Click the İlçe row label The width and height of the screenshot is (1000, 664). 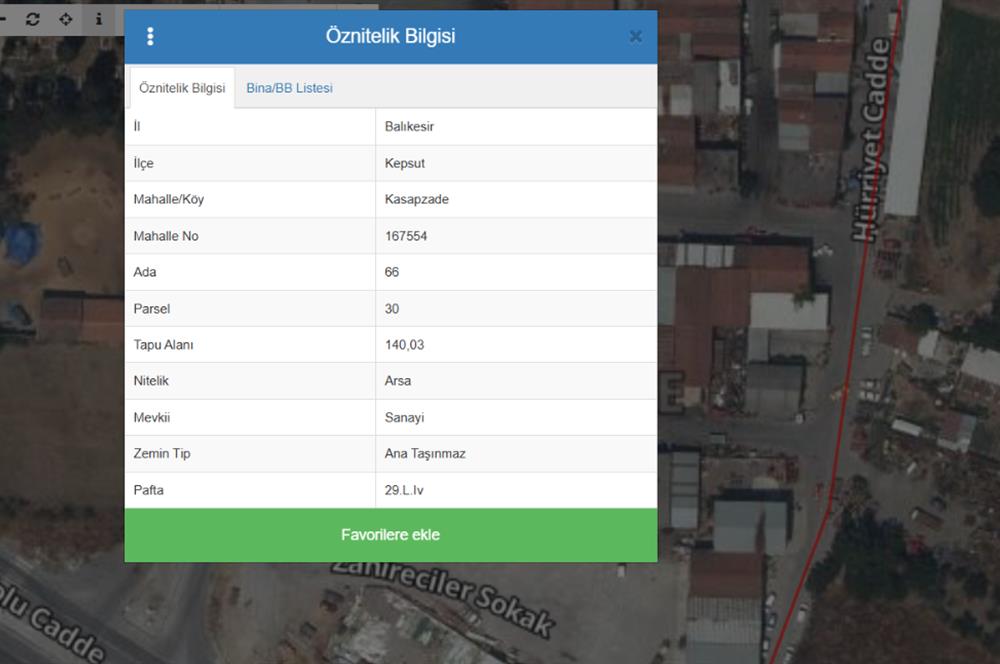tap(143, 163)
